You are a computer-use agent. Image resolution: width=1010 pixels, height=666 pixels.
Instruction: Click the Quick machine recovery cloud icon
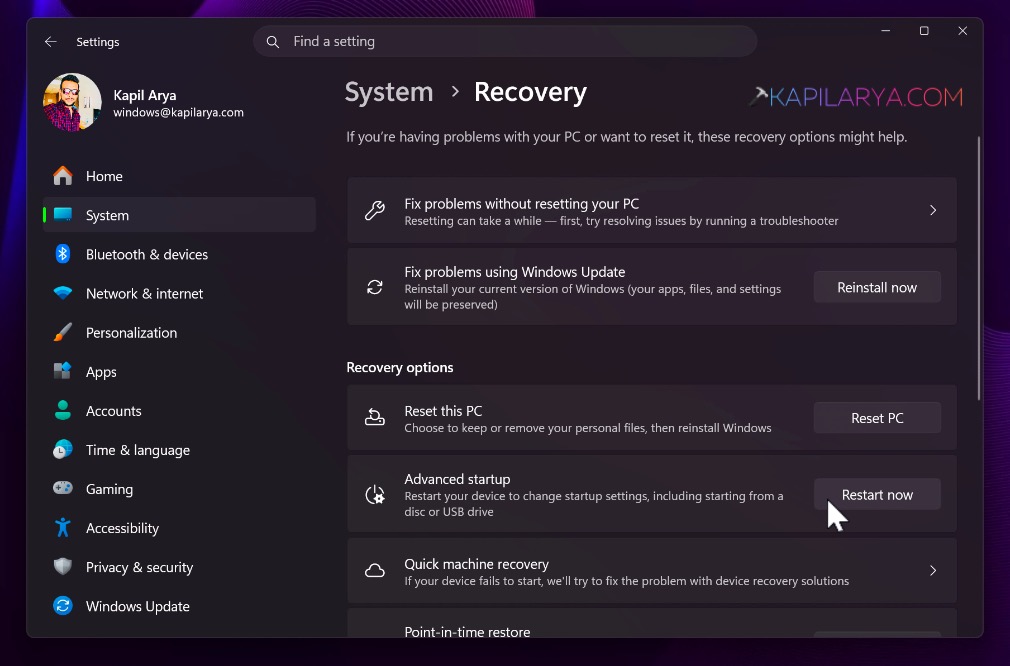click(x=375, y=571)
